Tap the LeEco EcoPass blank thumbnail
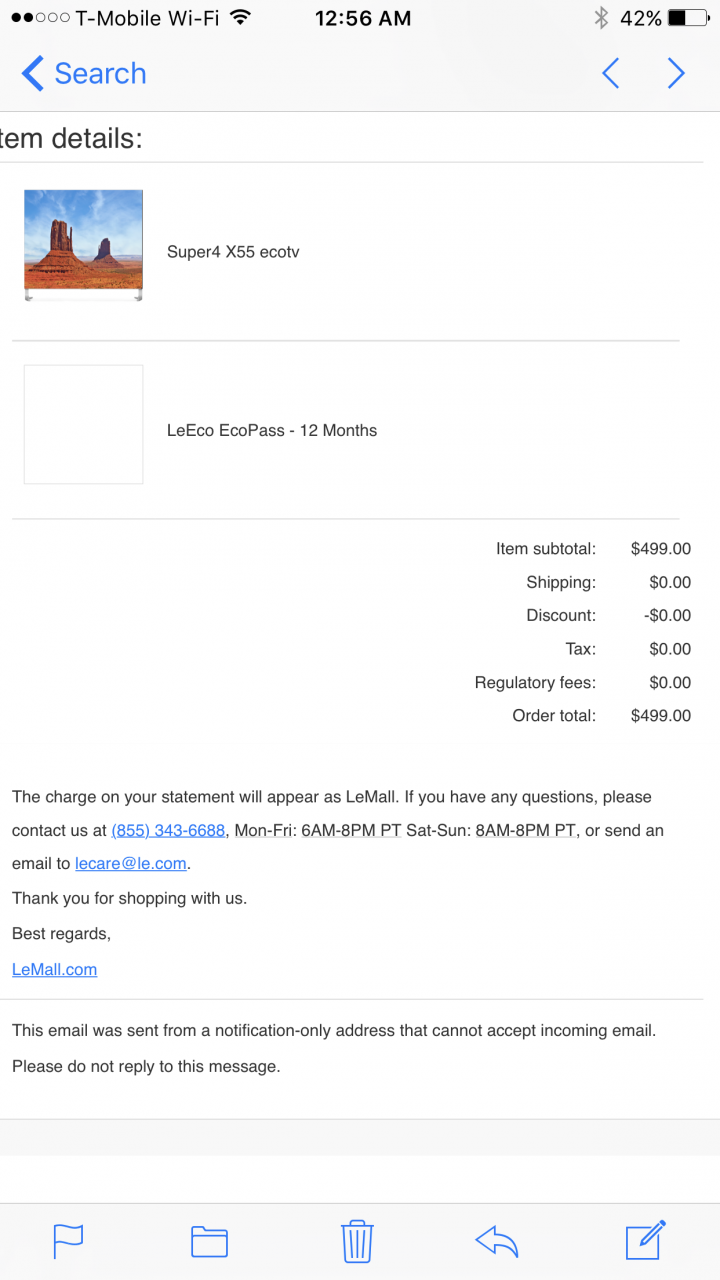Screen dimensions: 720x1280 [x=83, y=424]
